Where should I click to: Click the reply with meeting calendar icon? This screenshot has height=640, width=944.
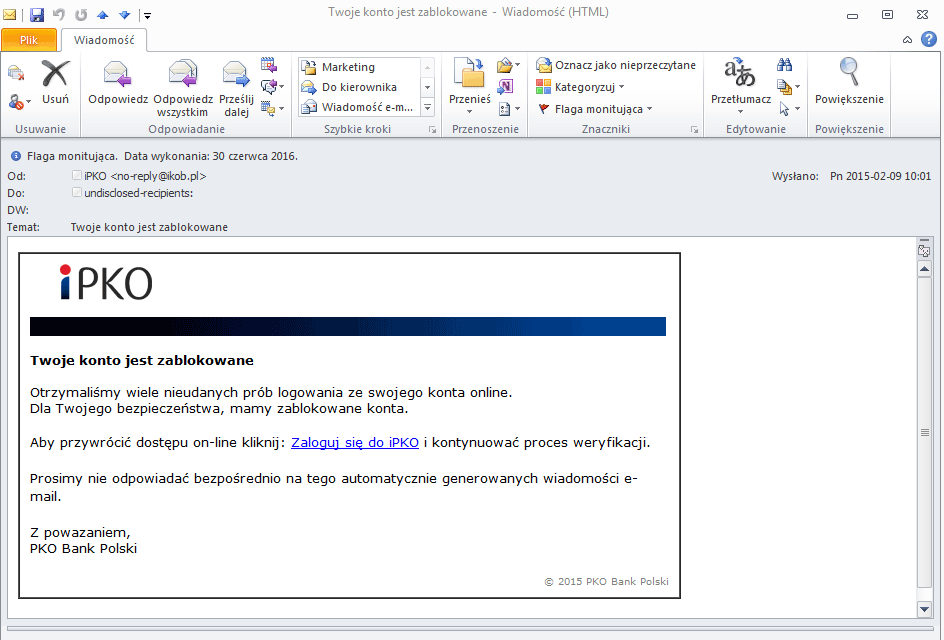point(269,64)
